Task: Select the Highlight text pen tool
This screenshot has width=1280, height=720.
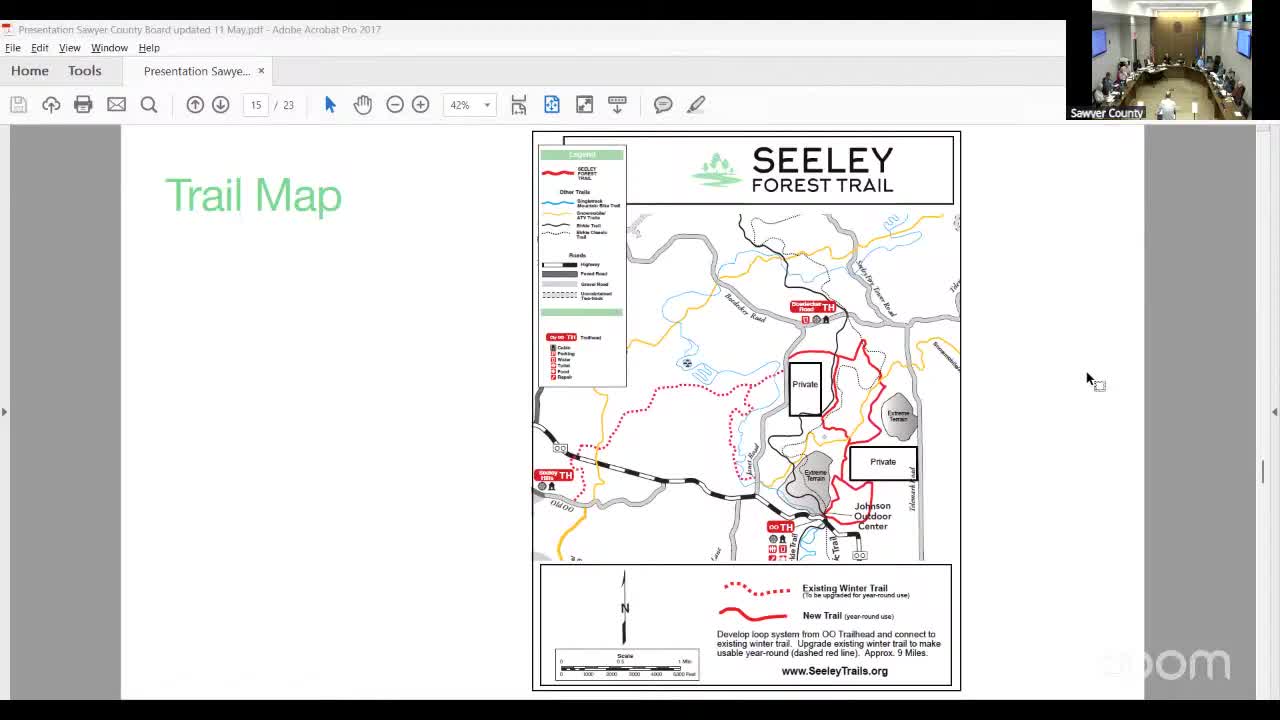Action: point(696,105)
